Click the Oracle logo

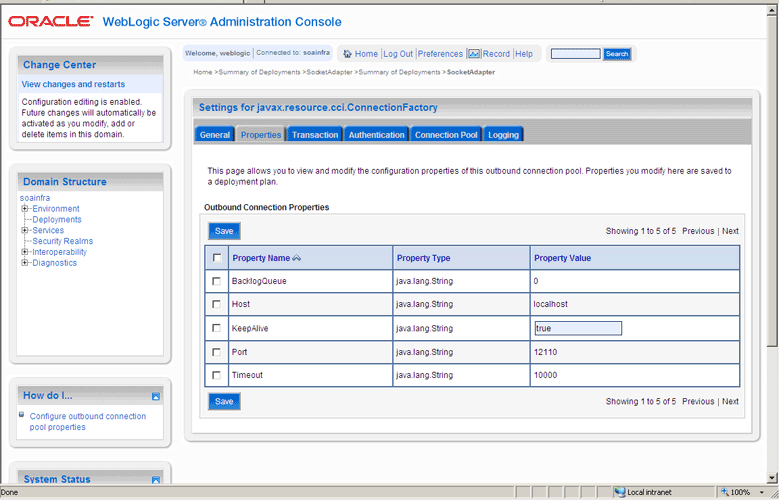(x=51, y=21)
